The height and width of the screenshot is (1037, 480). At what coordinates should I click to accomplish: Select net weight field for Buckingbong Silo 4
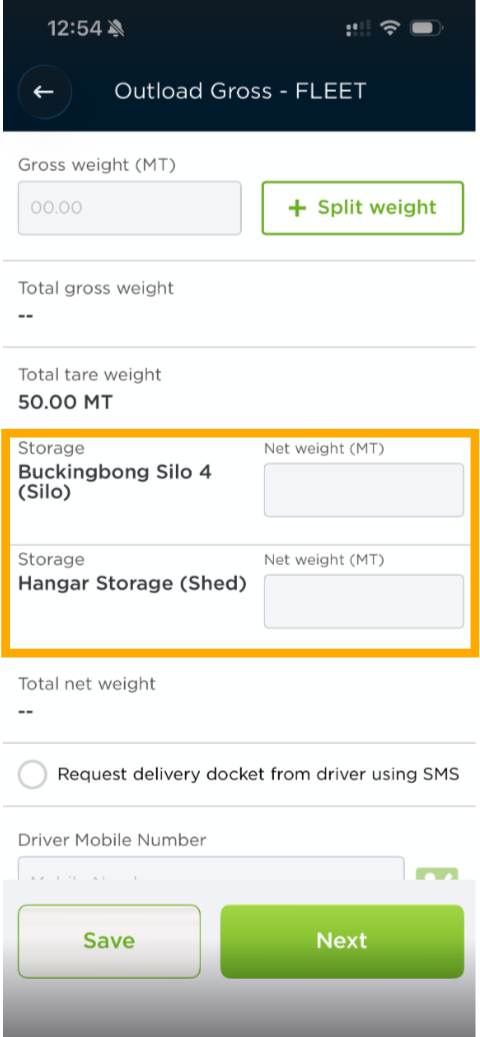click(364, 489)
